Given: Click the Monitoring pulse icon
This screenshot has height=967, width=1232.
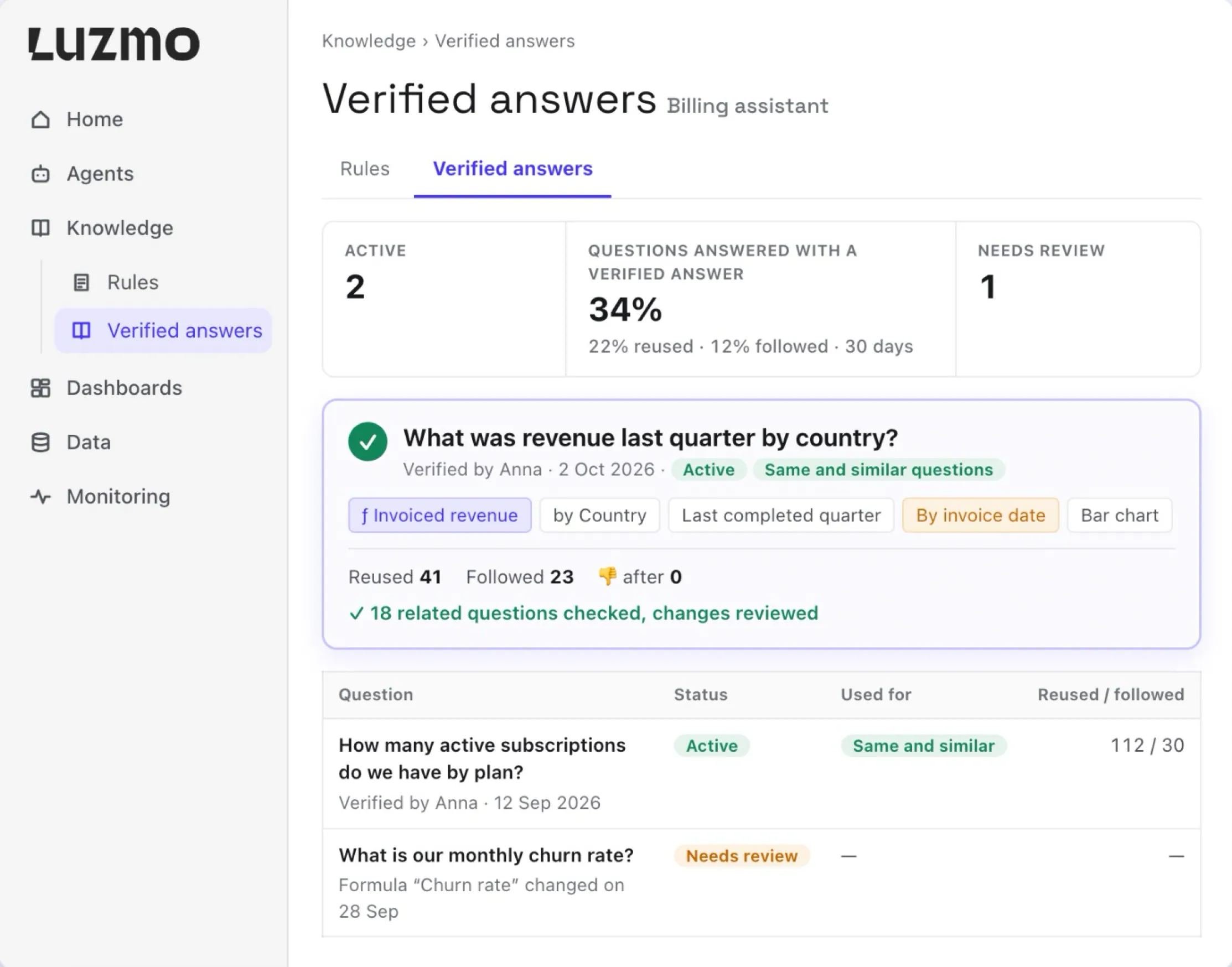Looking at the screenshot, I should point(40,497).
